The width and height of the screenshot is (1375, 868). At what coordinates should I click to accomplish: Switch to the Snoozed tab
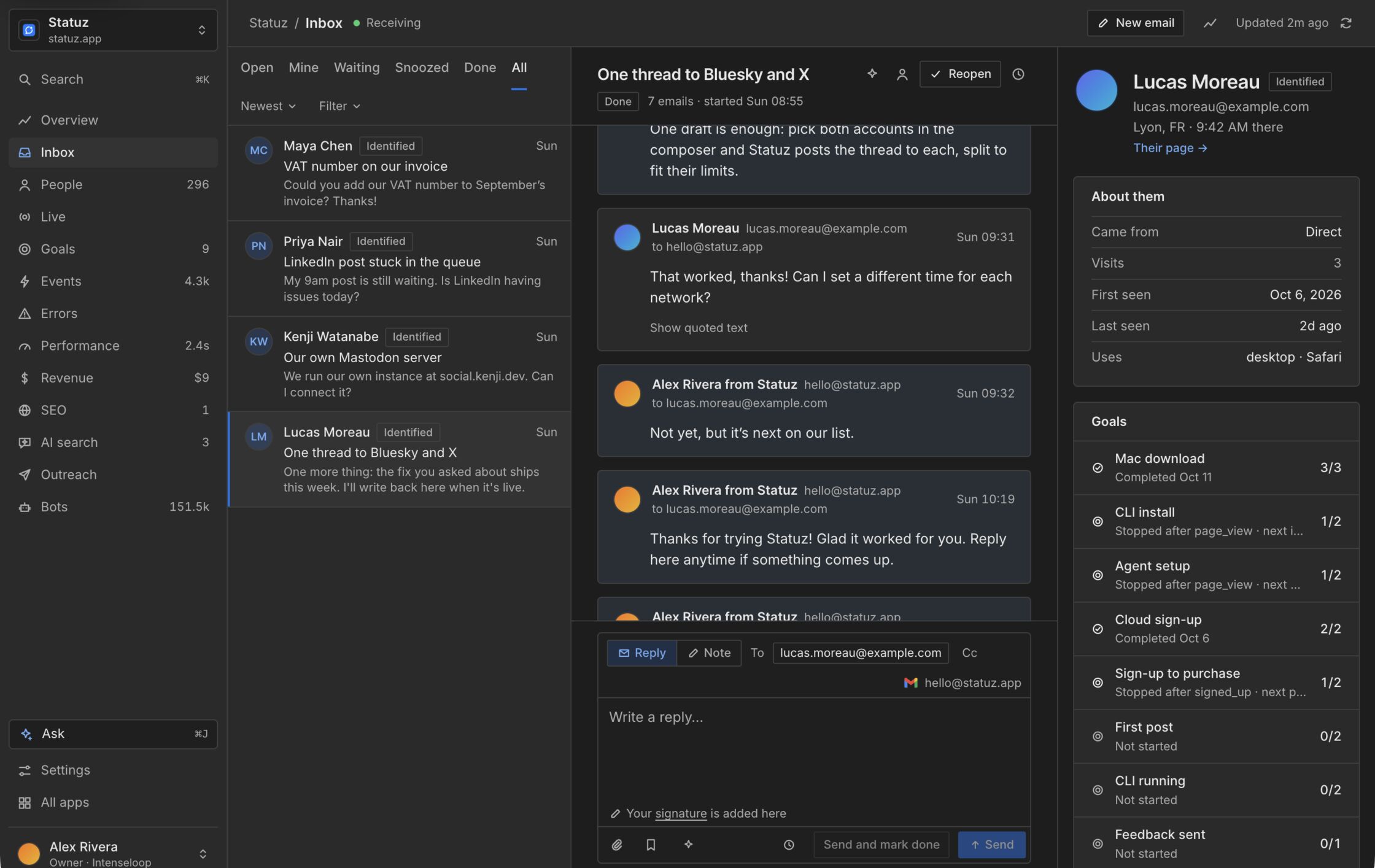coord(422,68)
